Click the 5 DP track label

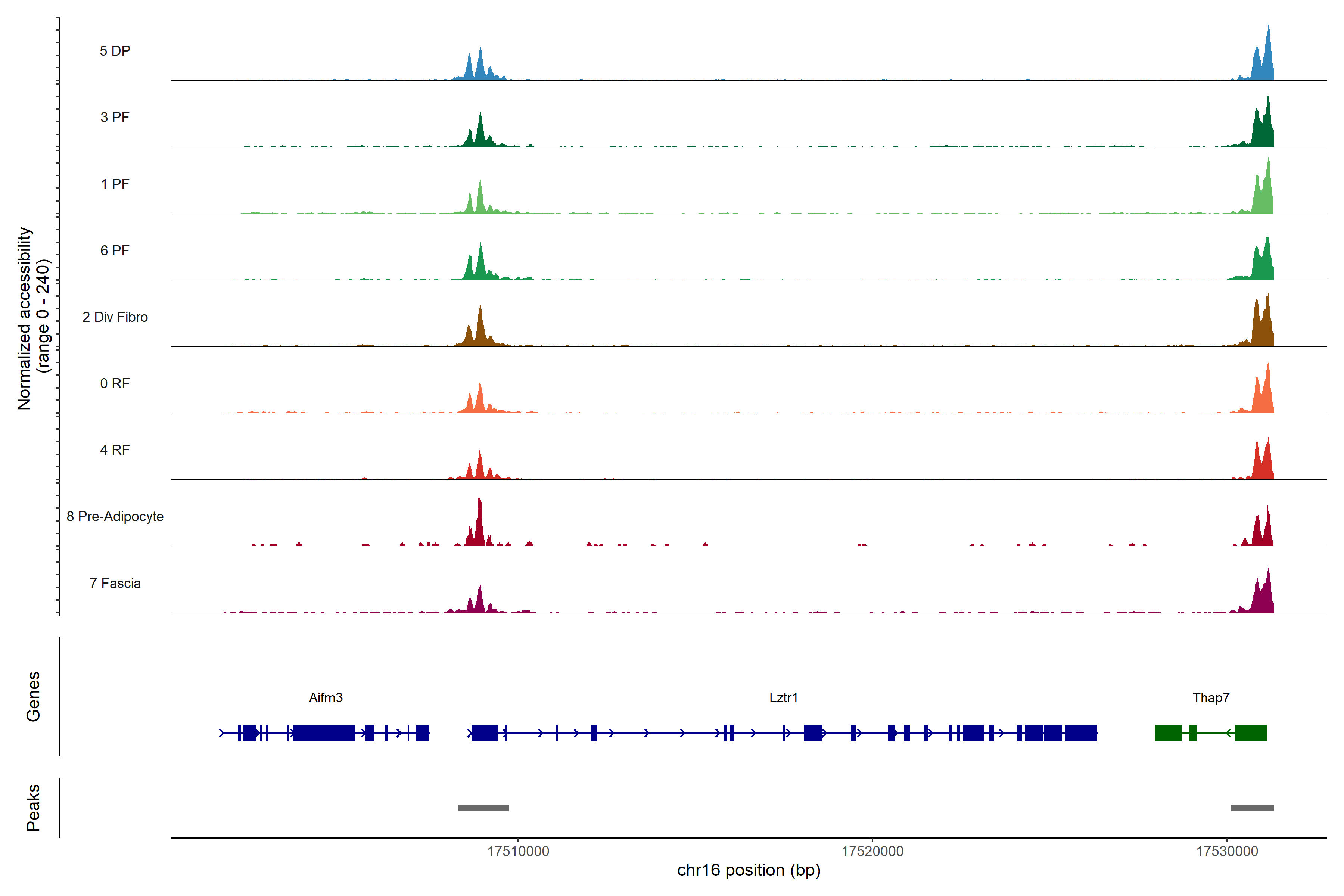[x=115, y=51]
